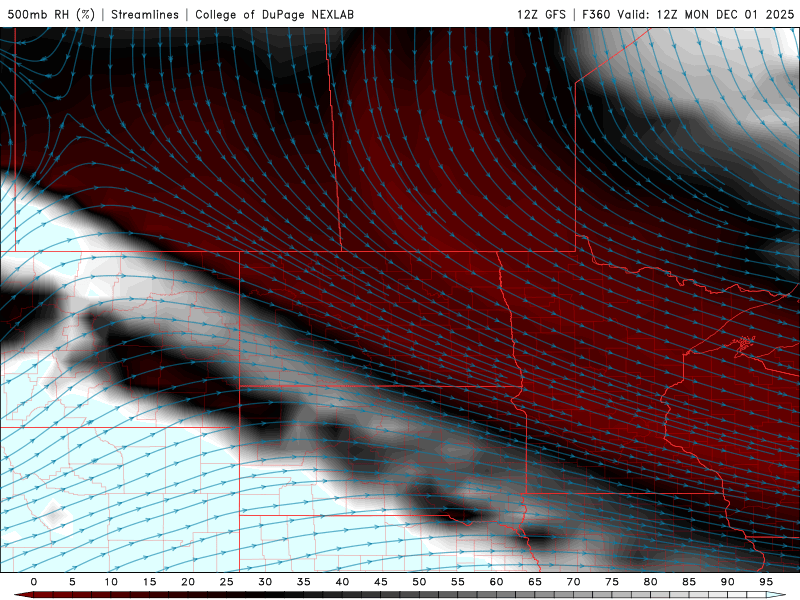Click the "College of DuPage NEXLAB" text
800x600 pixels.
tap(274, 14)
